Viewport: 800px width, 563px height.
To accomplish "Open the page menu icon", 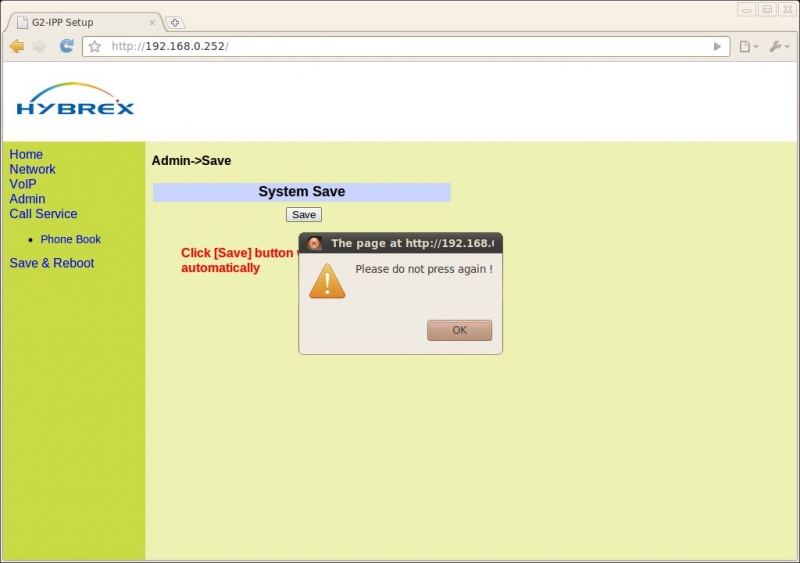I will 748,46.
